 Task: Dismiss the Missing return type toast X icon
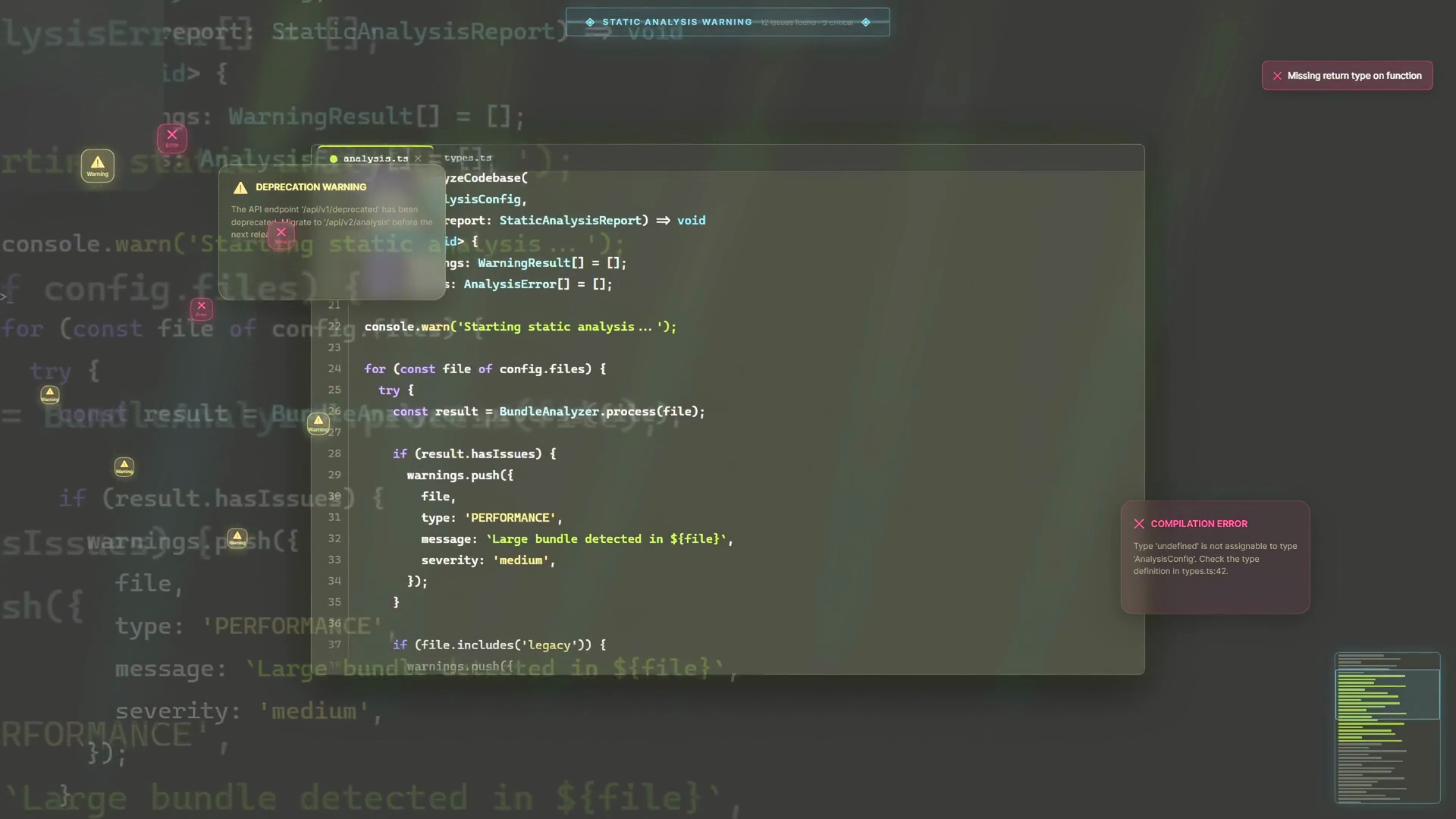1277,76
